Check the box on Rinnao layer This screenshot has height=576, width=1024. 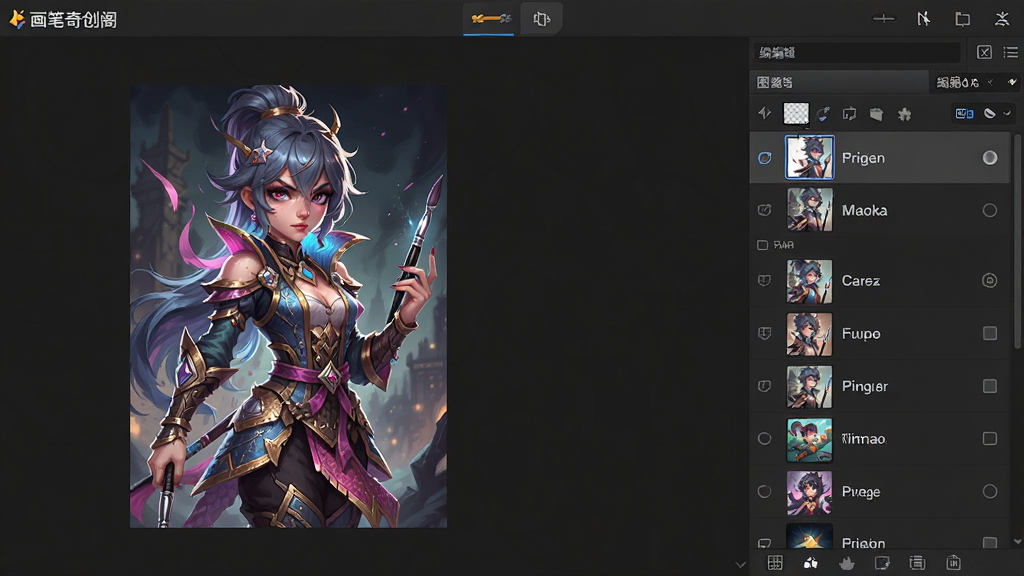990,439
